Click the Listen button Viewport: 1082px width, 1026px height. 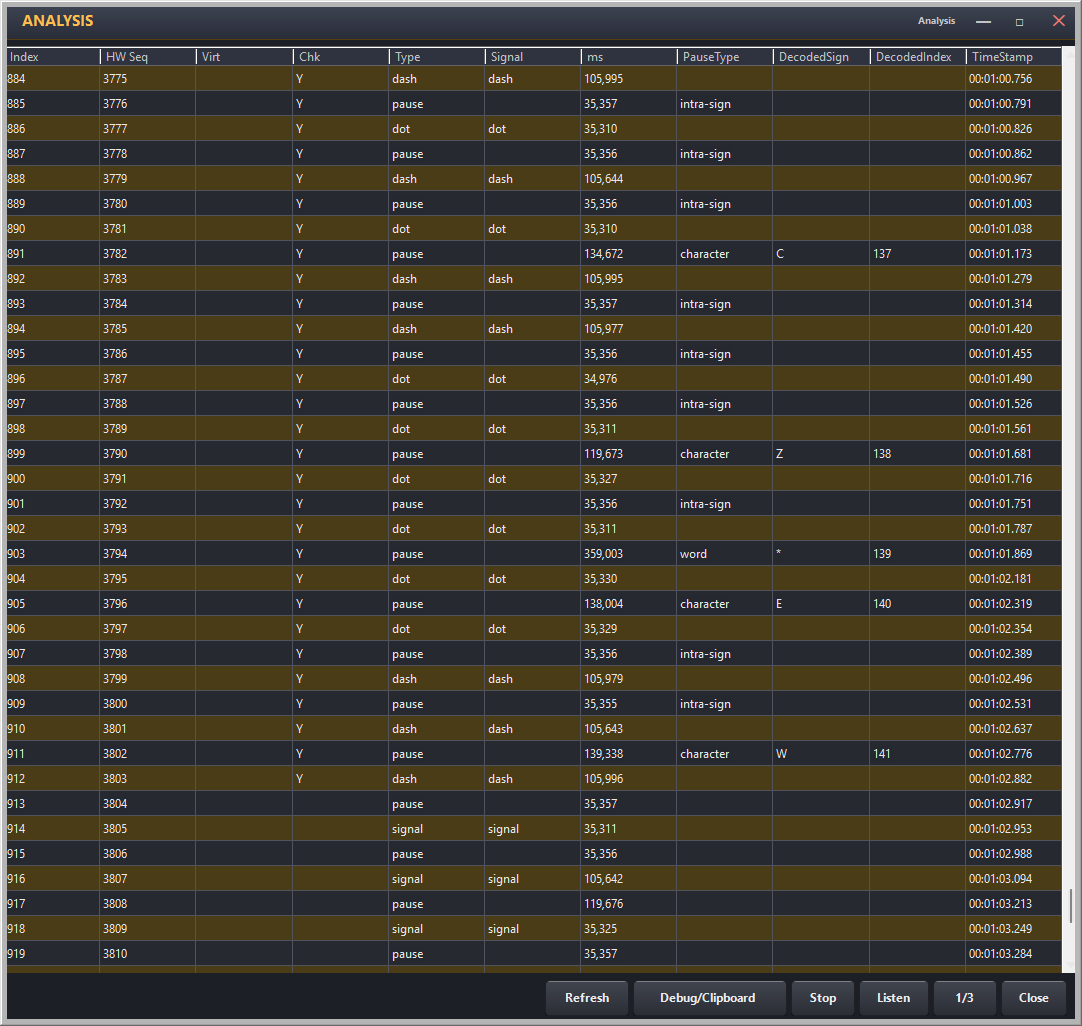894,998
